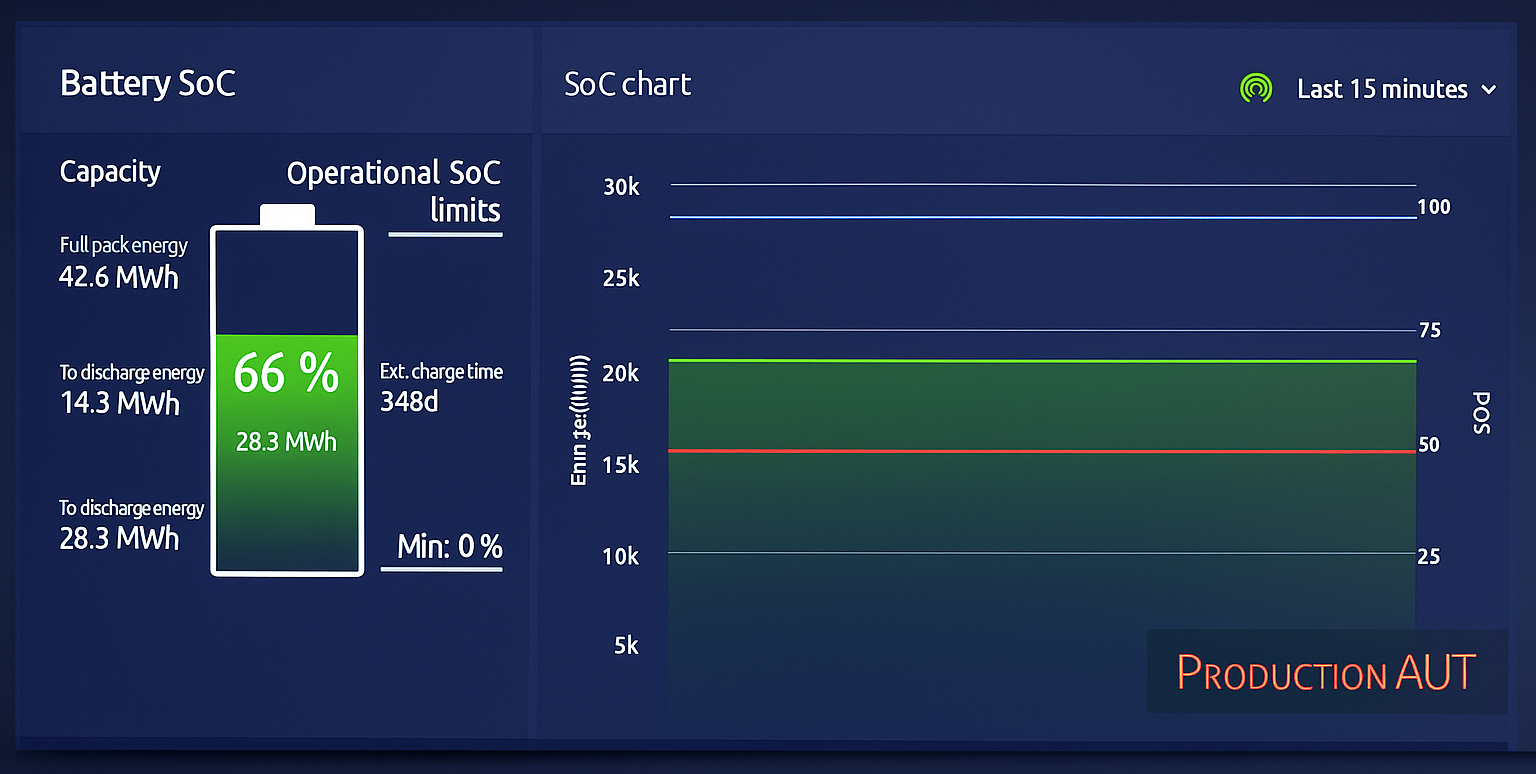Viewport: 1536px width, 774px height.
Task: Click the Production AUT badge
Action: tap(1326, 672)
